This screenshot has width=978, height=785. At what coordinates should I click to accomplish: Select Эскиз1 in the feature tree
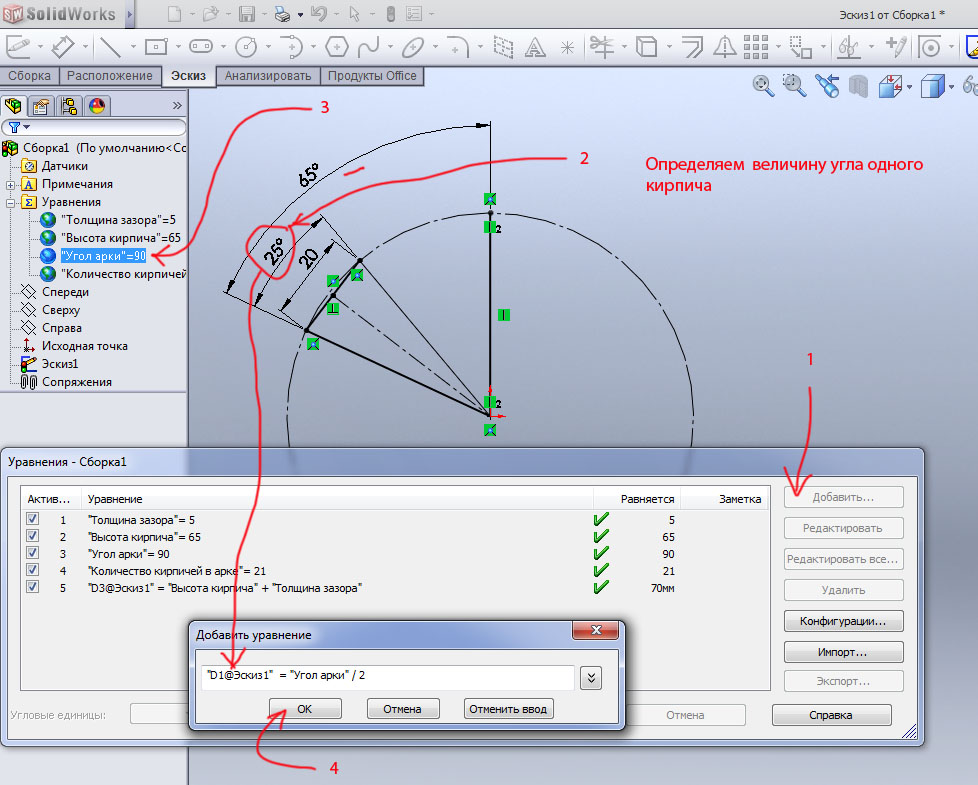tap(59, 364)
